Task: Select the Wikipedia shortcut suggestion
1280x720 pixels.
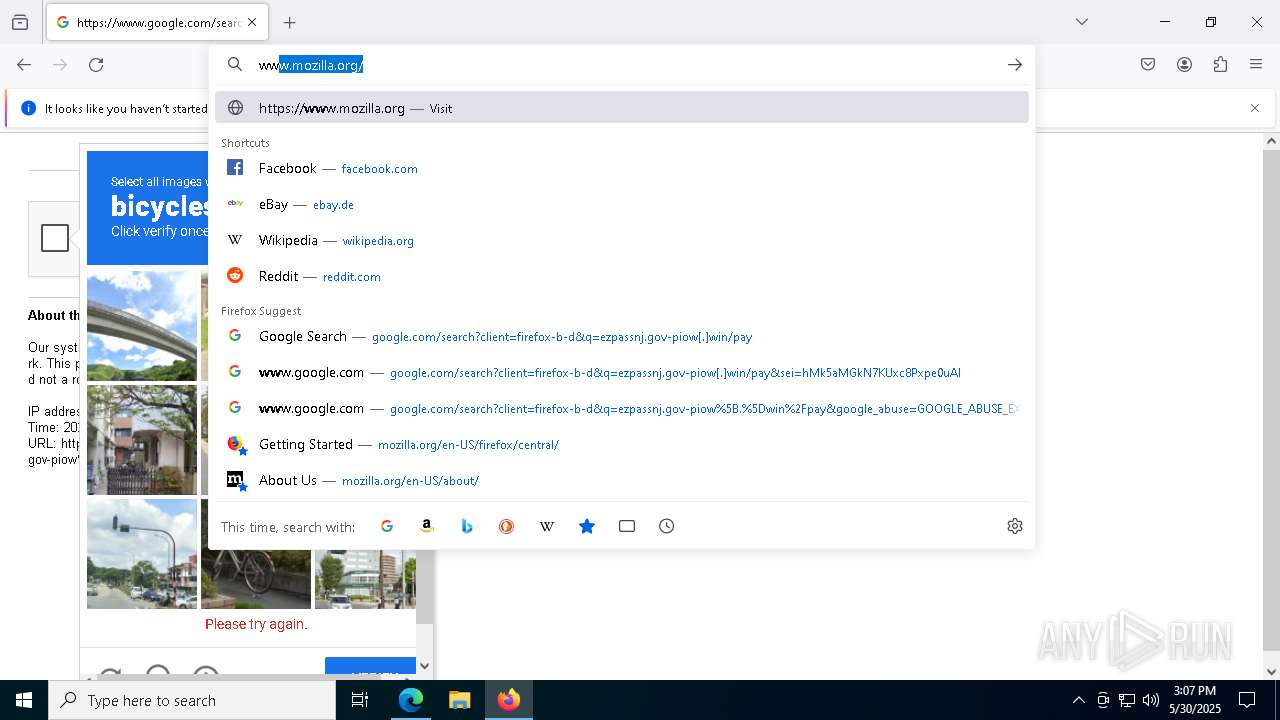Action: (622, 240)
